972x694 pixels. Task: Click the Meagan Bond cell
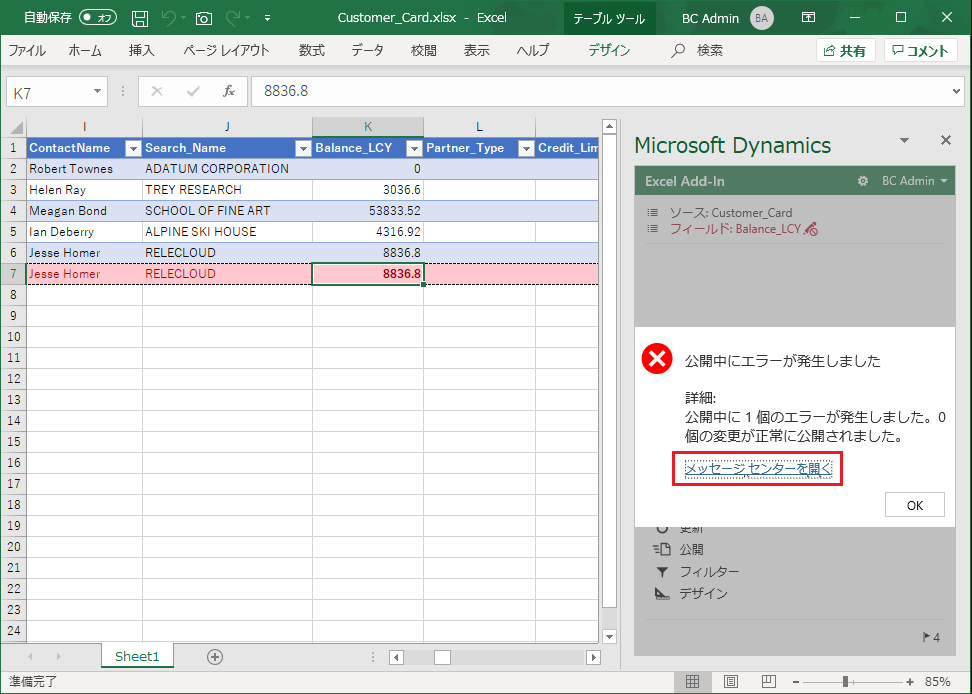click(84, 211)
